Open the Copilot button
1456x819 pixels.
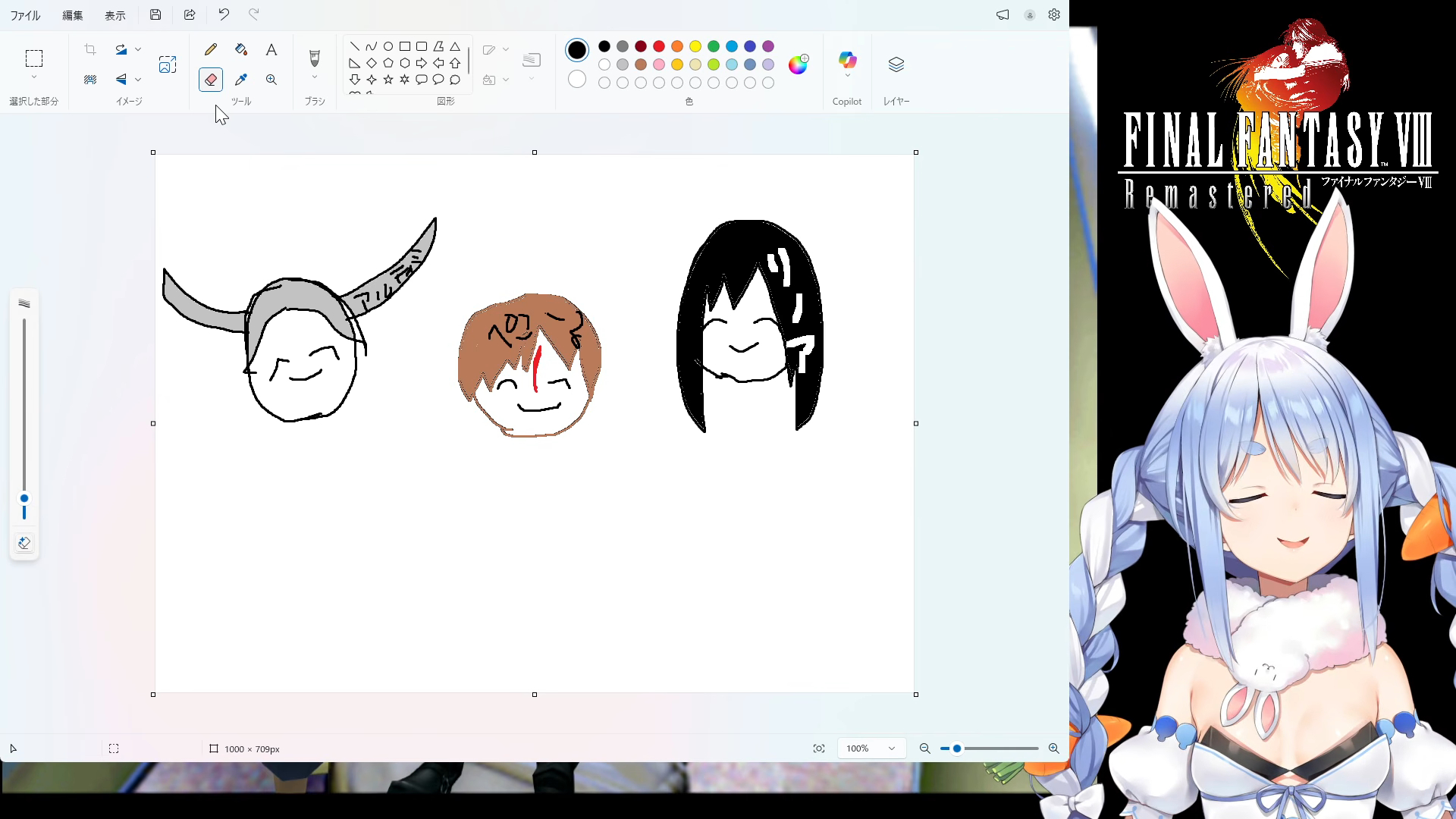click(847, 60)
